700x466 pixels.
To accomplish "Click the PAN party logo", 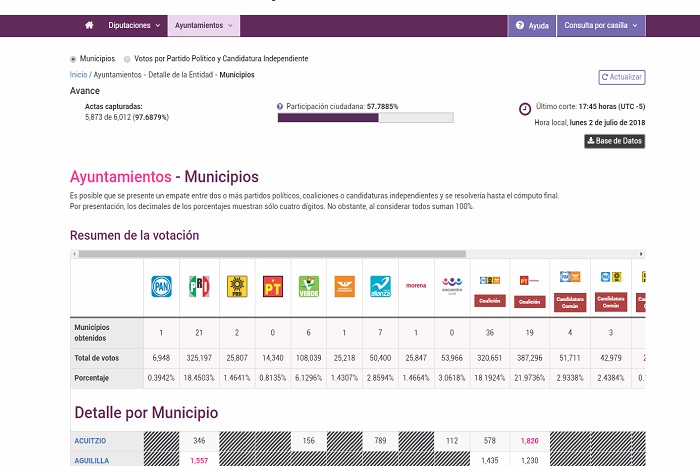I will pyautogui.click(x=161, y=287).
